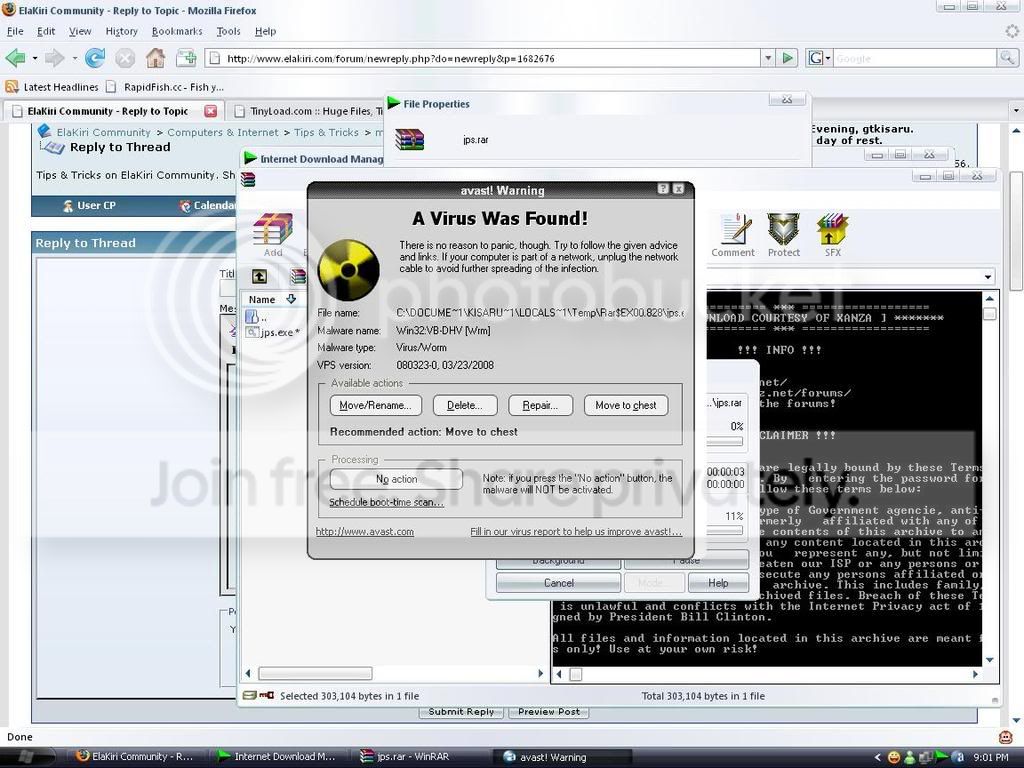Open the Help menu in Firefox
The height and width of the screenshot is (768, 1024).
point(265,31)
